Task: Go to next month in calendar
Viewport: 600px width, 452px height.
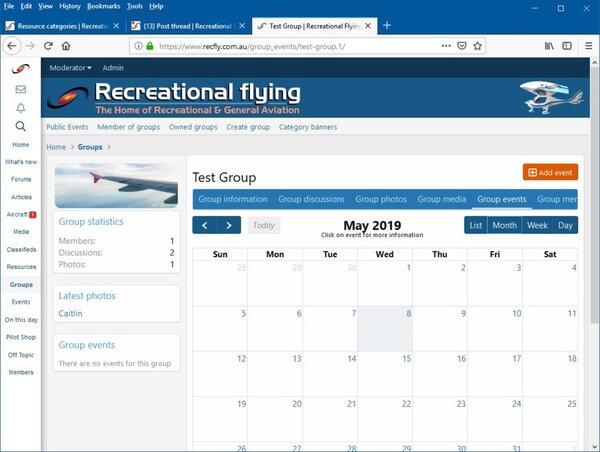Action: pyautogui.click(x=229, y=225)
